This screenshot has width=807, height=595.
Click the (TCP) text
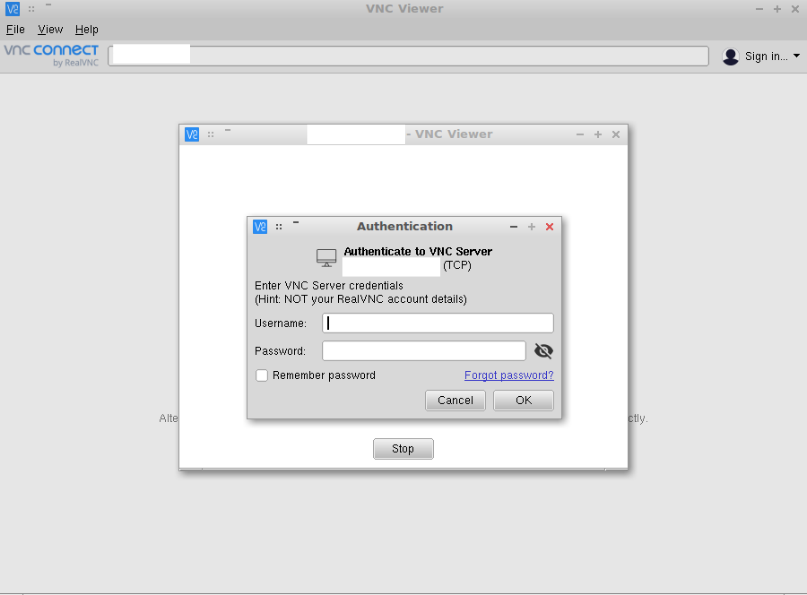[x=457, y=265]
